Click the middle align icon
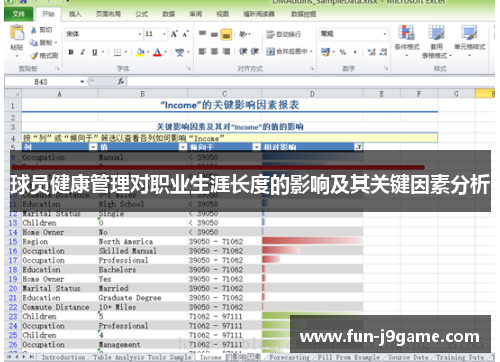500x362 pixels. pos(214,34)
